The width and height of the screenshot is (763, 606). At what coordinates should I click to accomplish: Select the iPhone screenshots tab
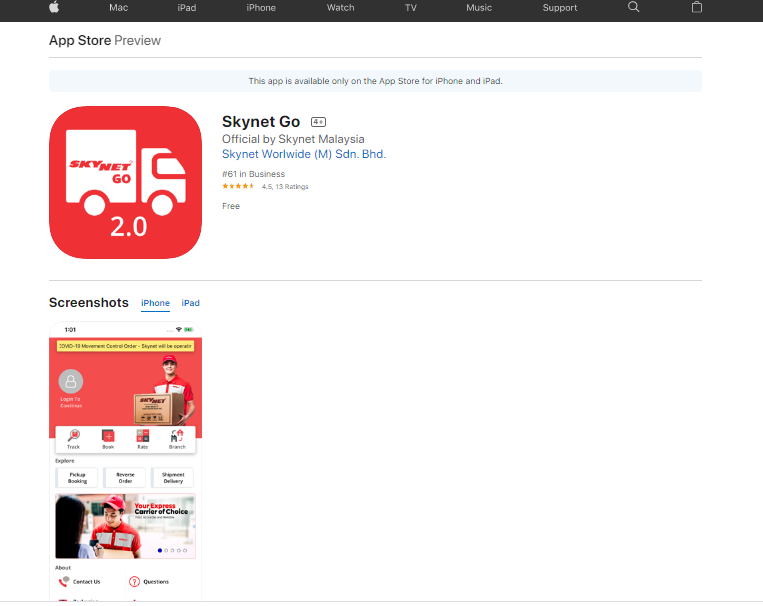(155, 303)
